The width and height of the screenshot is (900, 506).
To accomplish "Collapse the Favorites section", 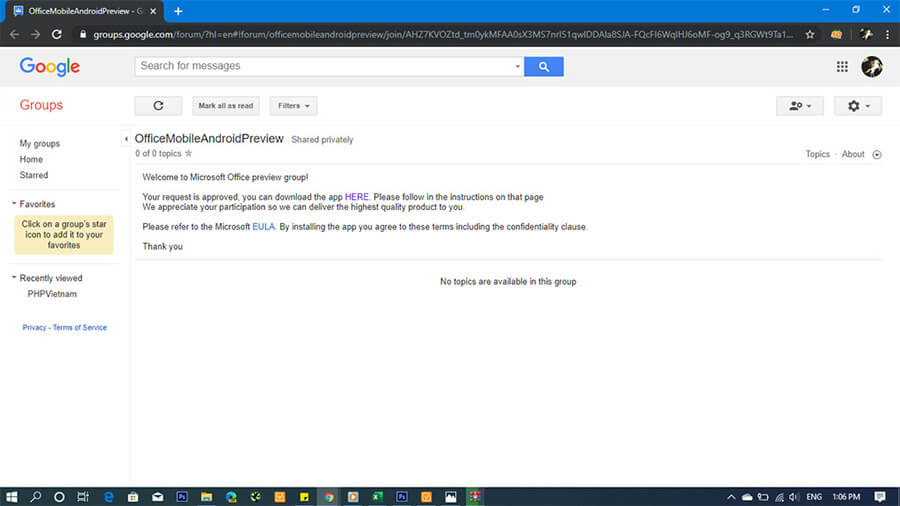I will (x=14, y=204).
